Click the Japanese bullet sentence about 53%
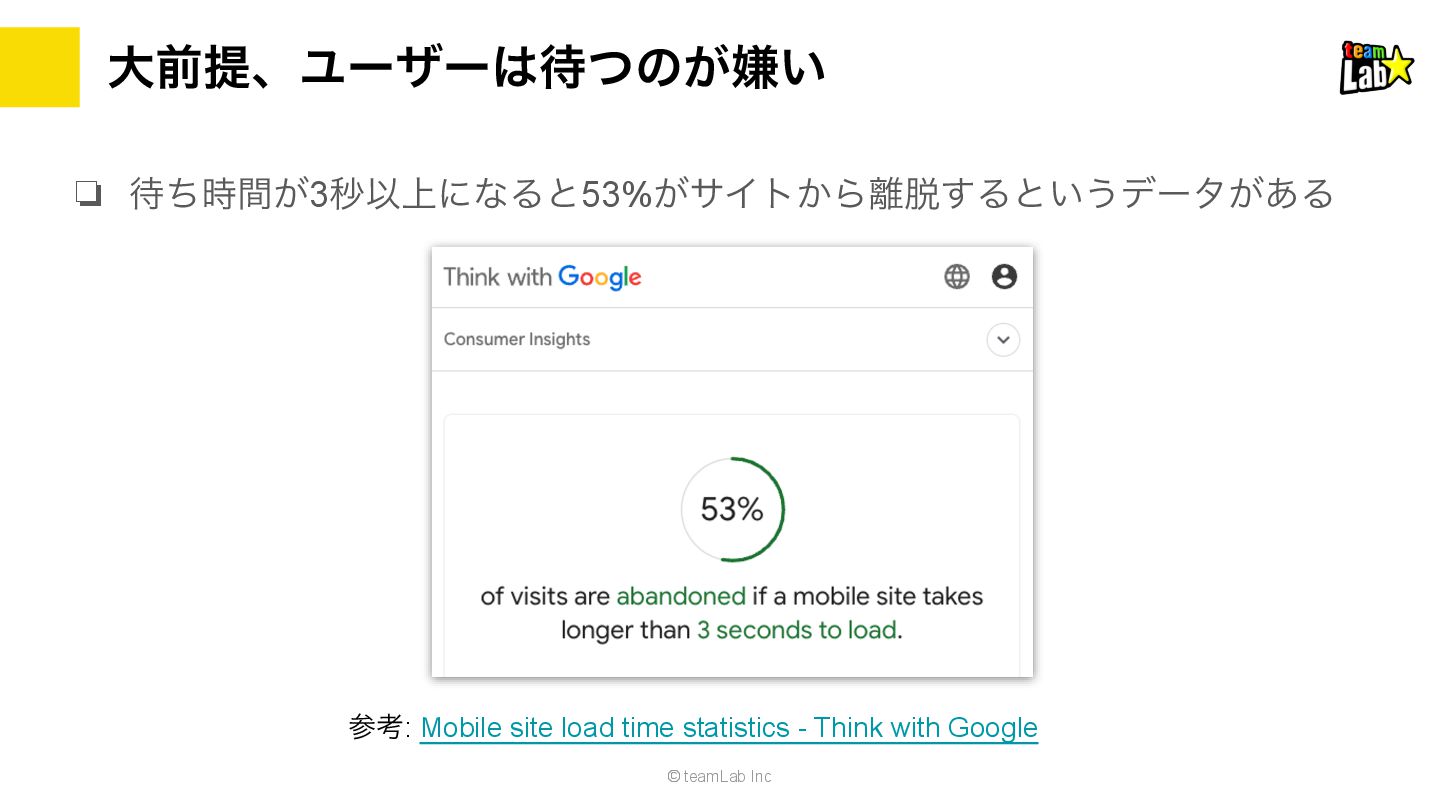The height and width of the screenshot is (810, 1440). (x=732, y=193)
